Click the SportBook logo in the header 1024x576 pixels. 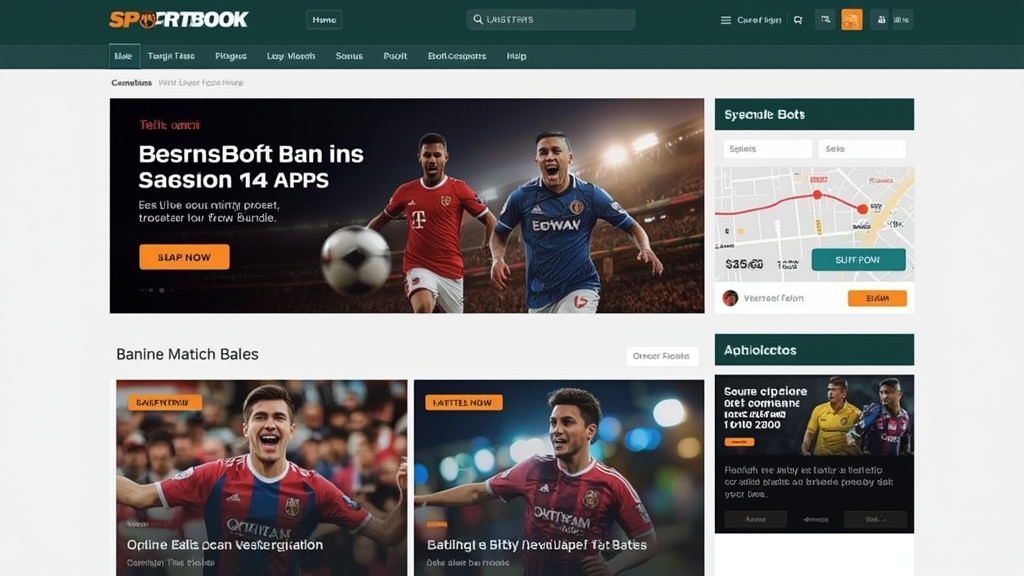coord(179,20)
